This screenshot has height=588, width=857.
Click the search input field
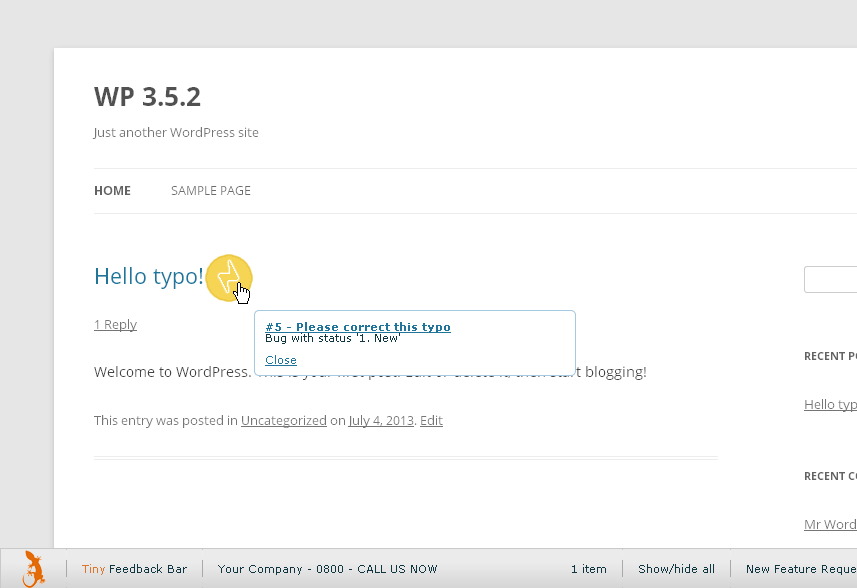tap(830, 279)
